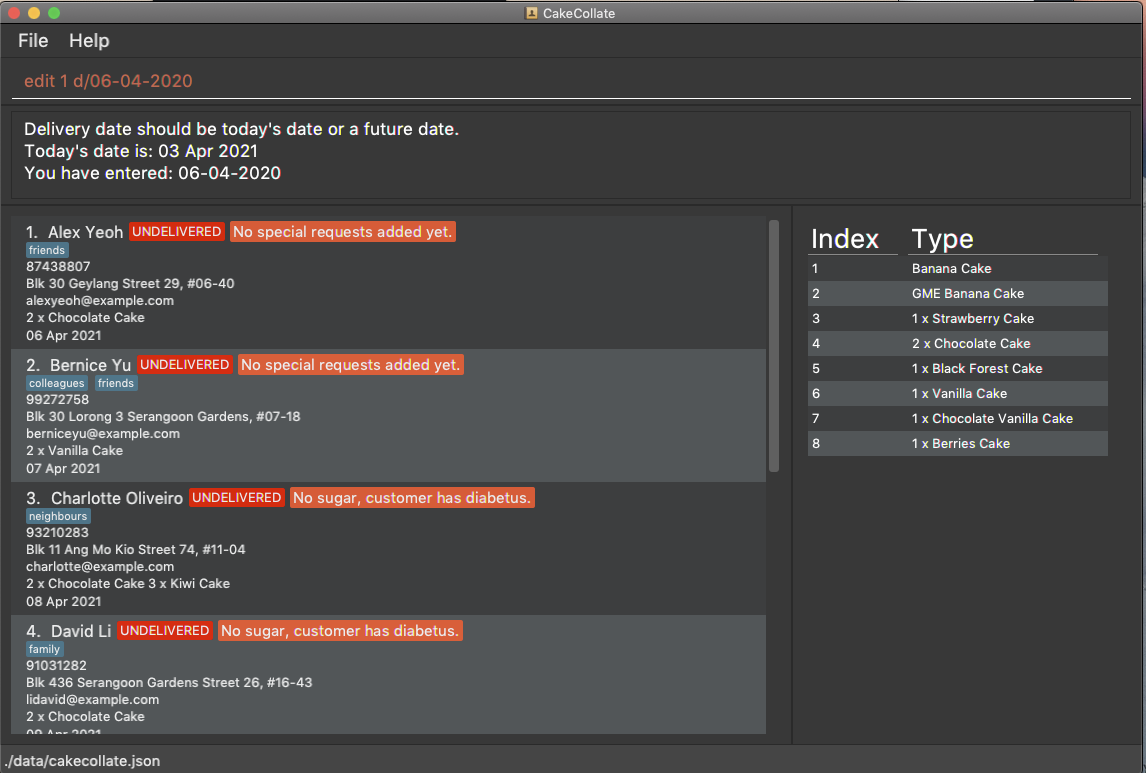Viewport: 1146px width, 773px height.
Task: Click the colleagues tag under Bernice Yu
Action: click(57, 383)
